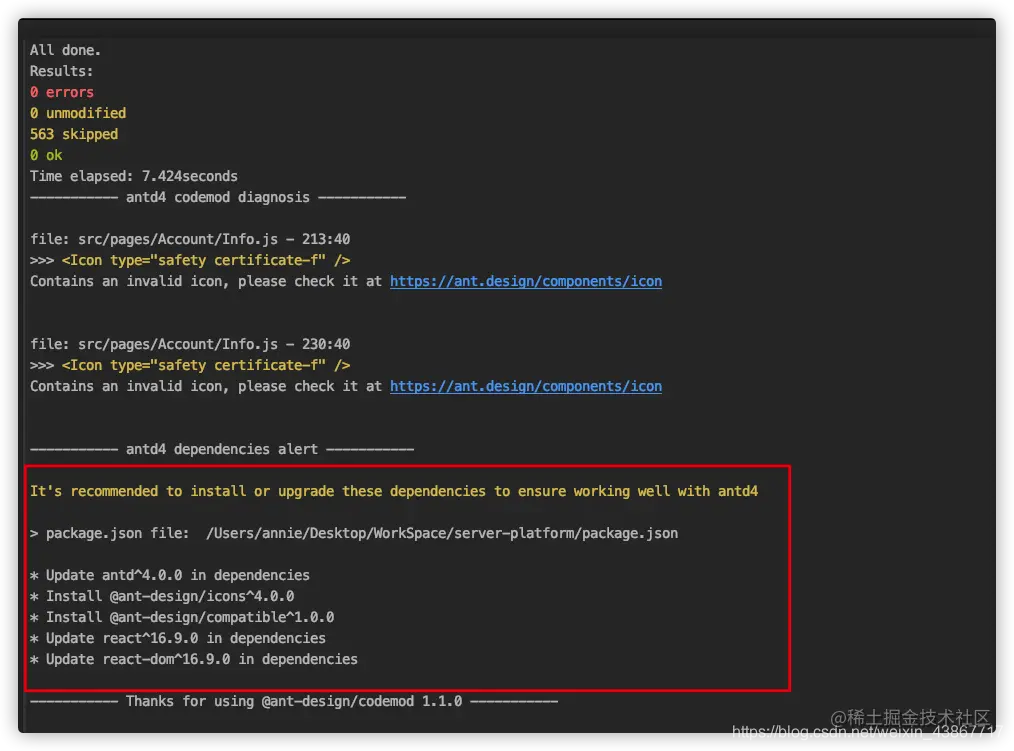
Task: Open the first ant.design/components/icon link
Action: [x=525, y=281]
